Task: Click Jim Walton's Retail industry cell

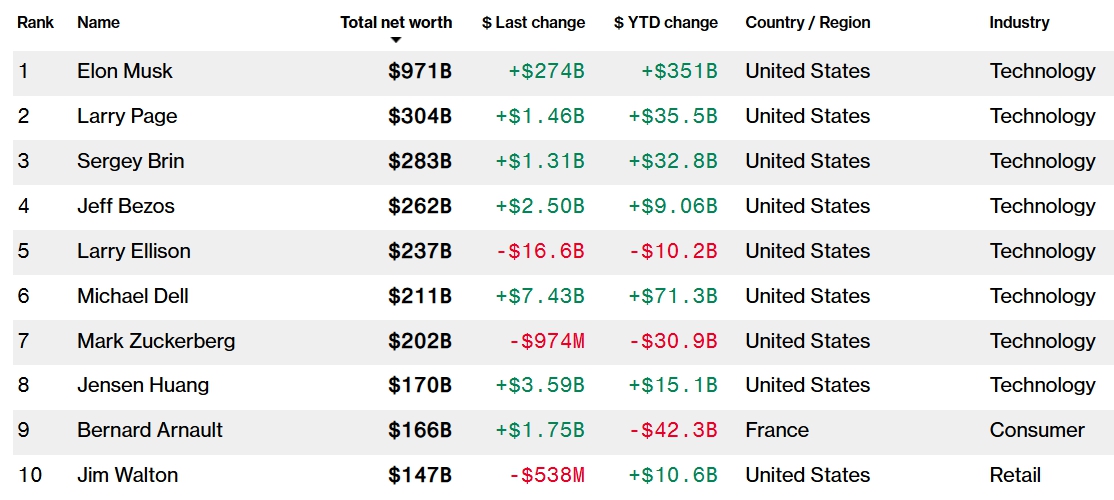Action: (1015, 475)
